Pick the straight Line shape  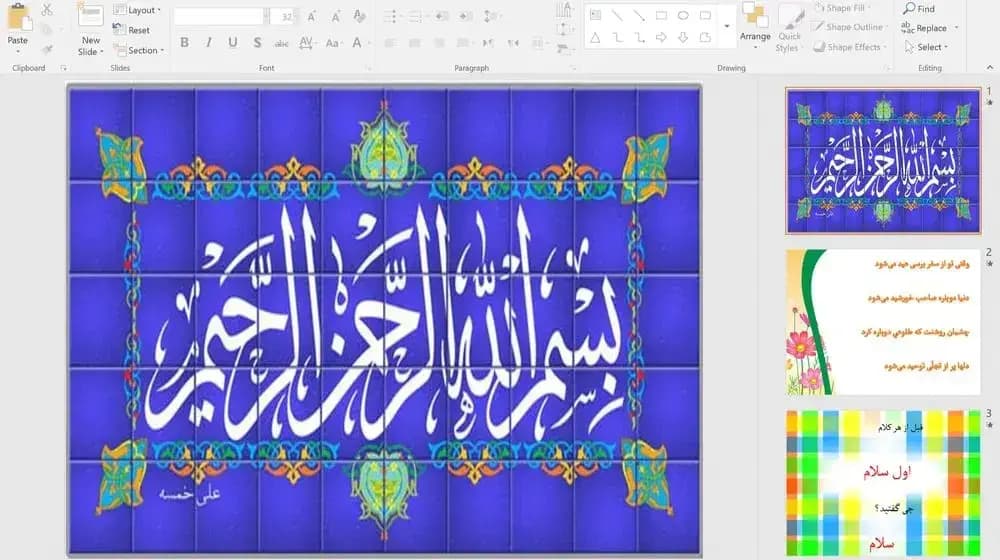coord(617,15)
